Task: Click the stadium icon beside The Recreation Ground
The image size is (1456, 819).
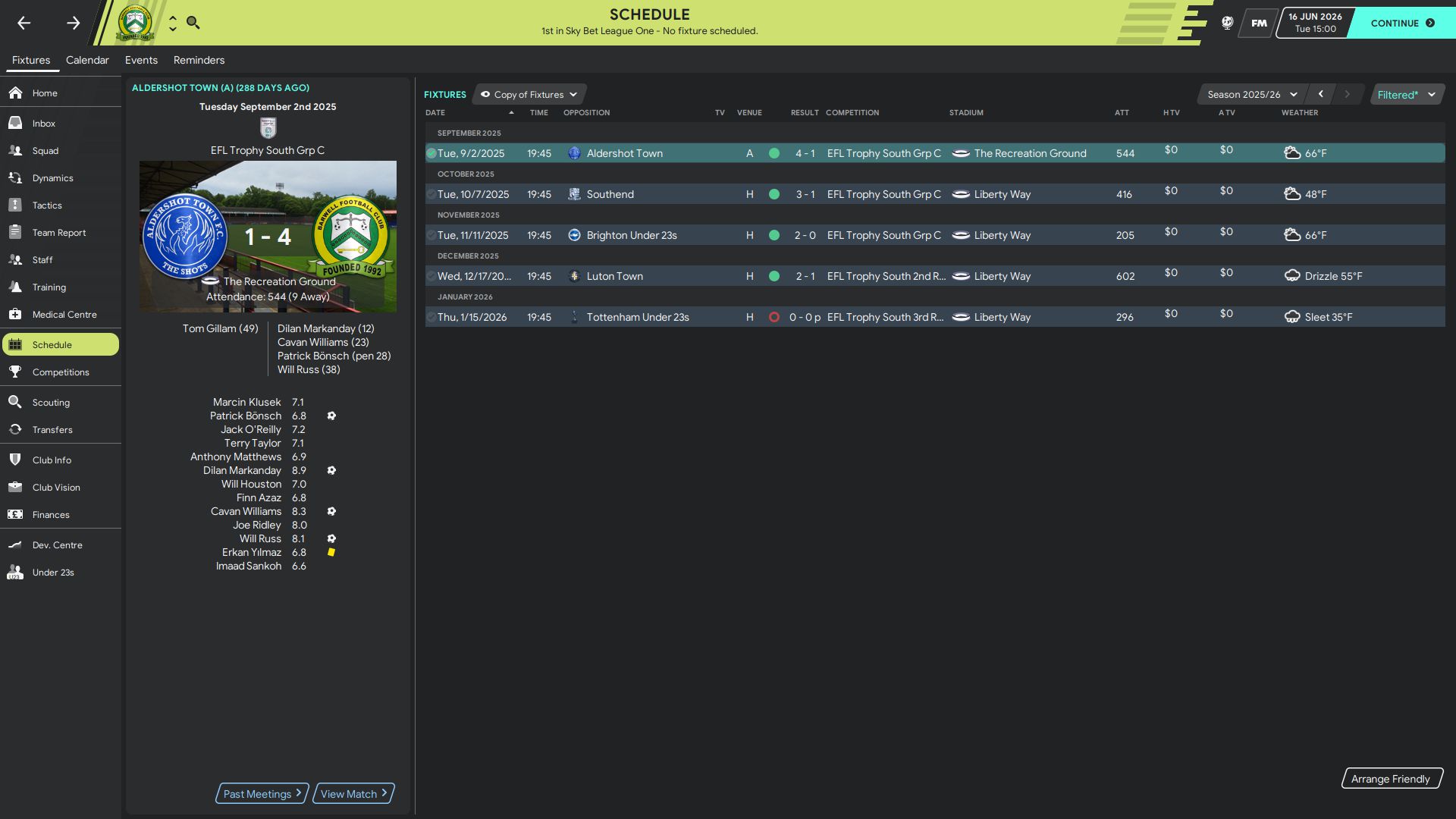Action: [961, 153]
